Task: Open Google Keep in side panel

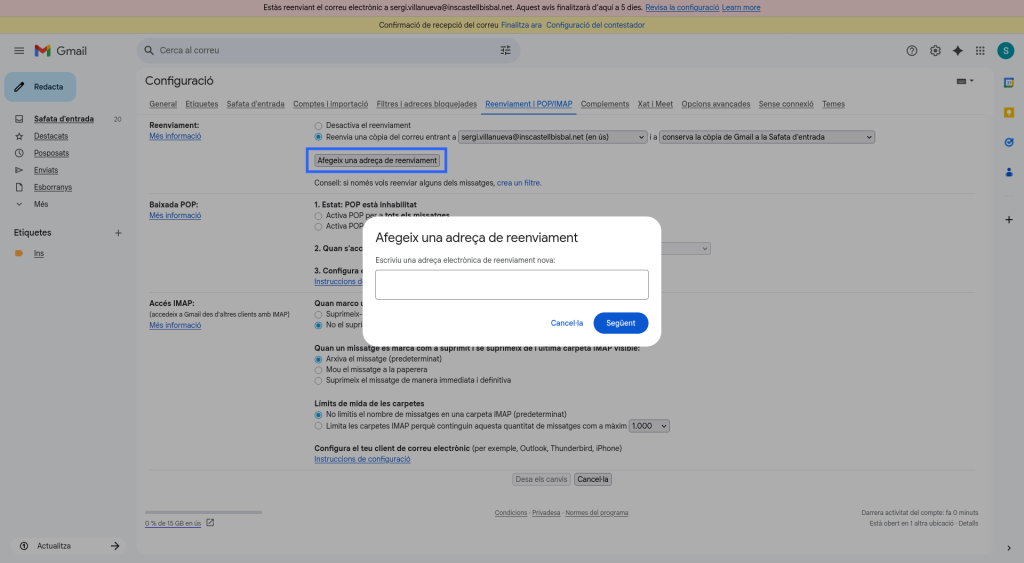Action: click(x=1009, y=112)
